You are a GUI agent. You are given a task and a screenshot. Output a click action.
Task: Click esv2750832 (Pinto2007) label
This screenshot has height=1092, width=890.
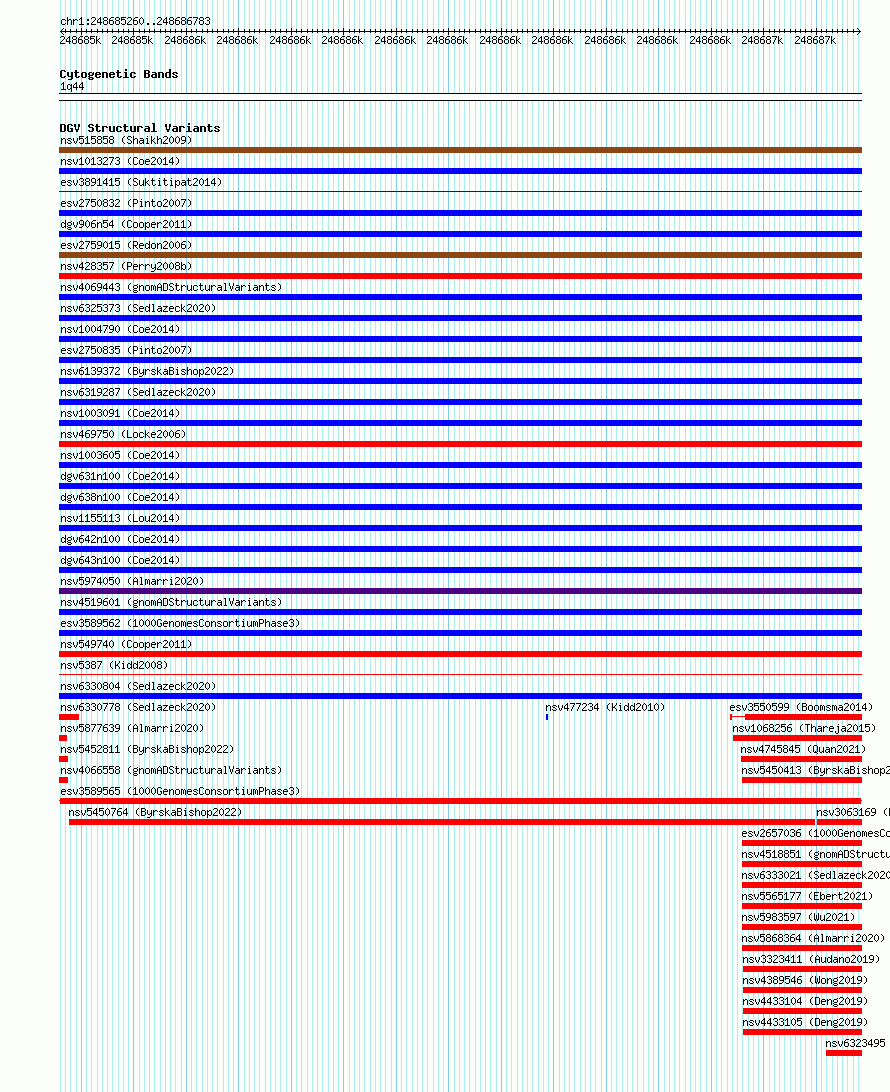[126, 203]
